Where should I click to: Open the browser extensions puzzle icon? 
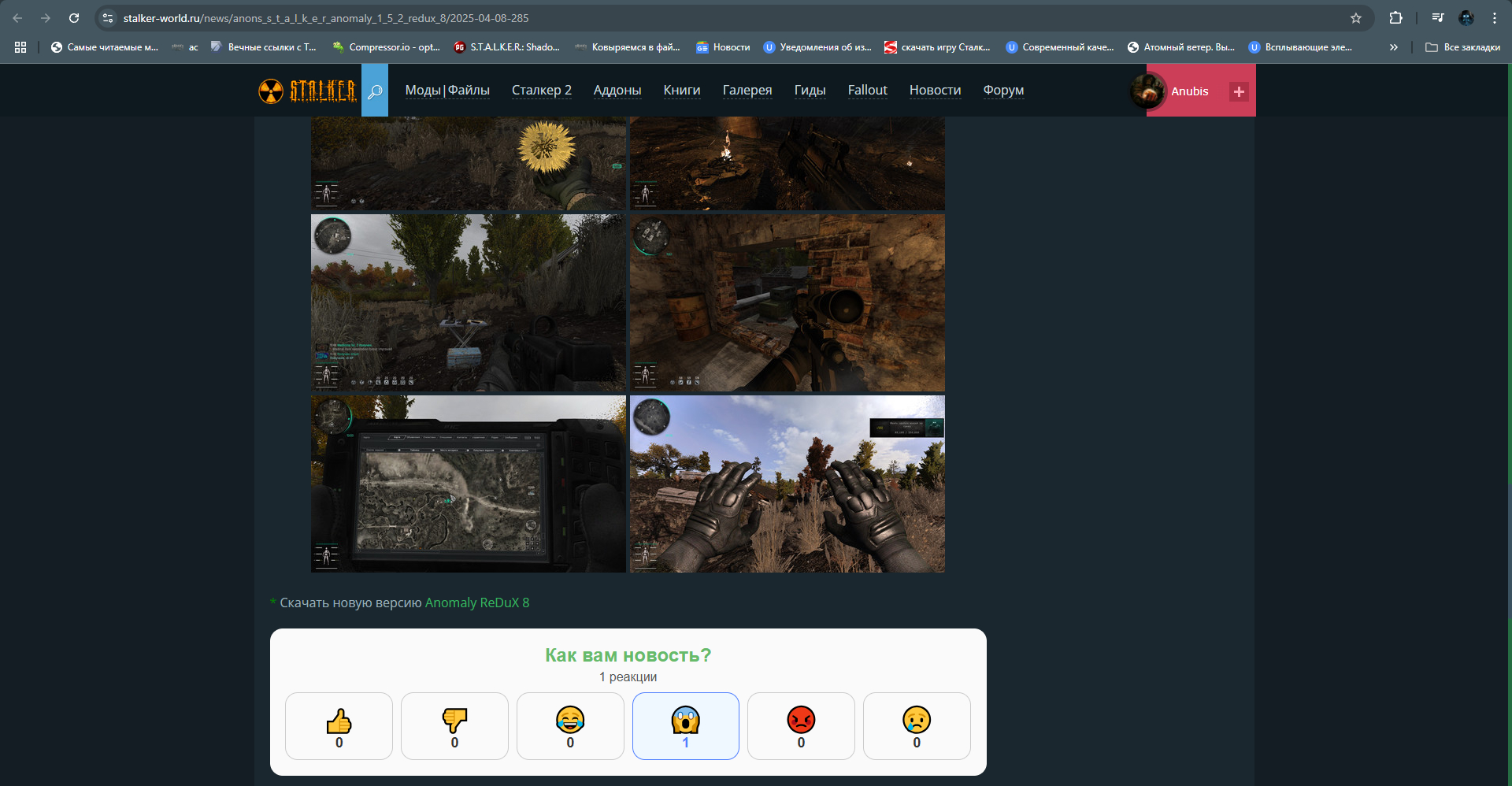point(1395,18)
